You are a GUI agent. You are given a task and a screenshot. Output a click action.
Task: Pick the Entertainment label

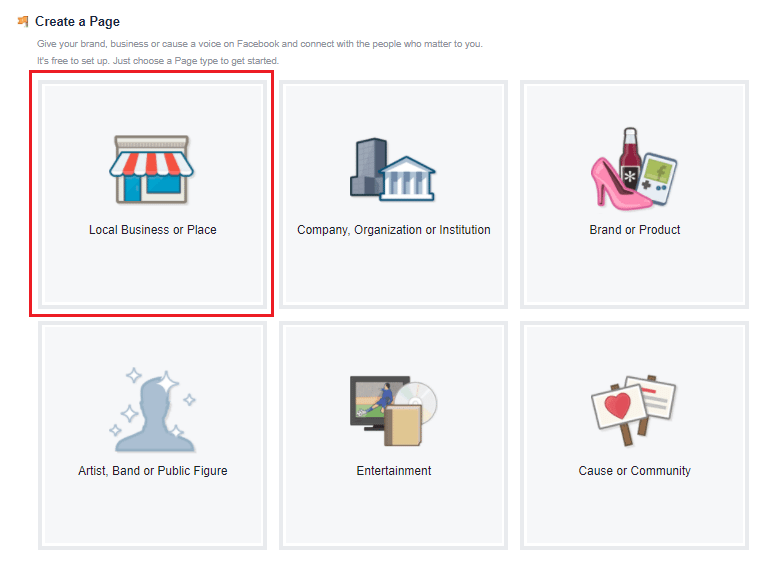point(394,471)
